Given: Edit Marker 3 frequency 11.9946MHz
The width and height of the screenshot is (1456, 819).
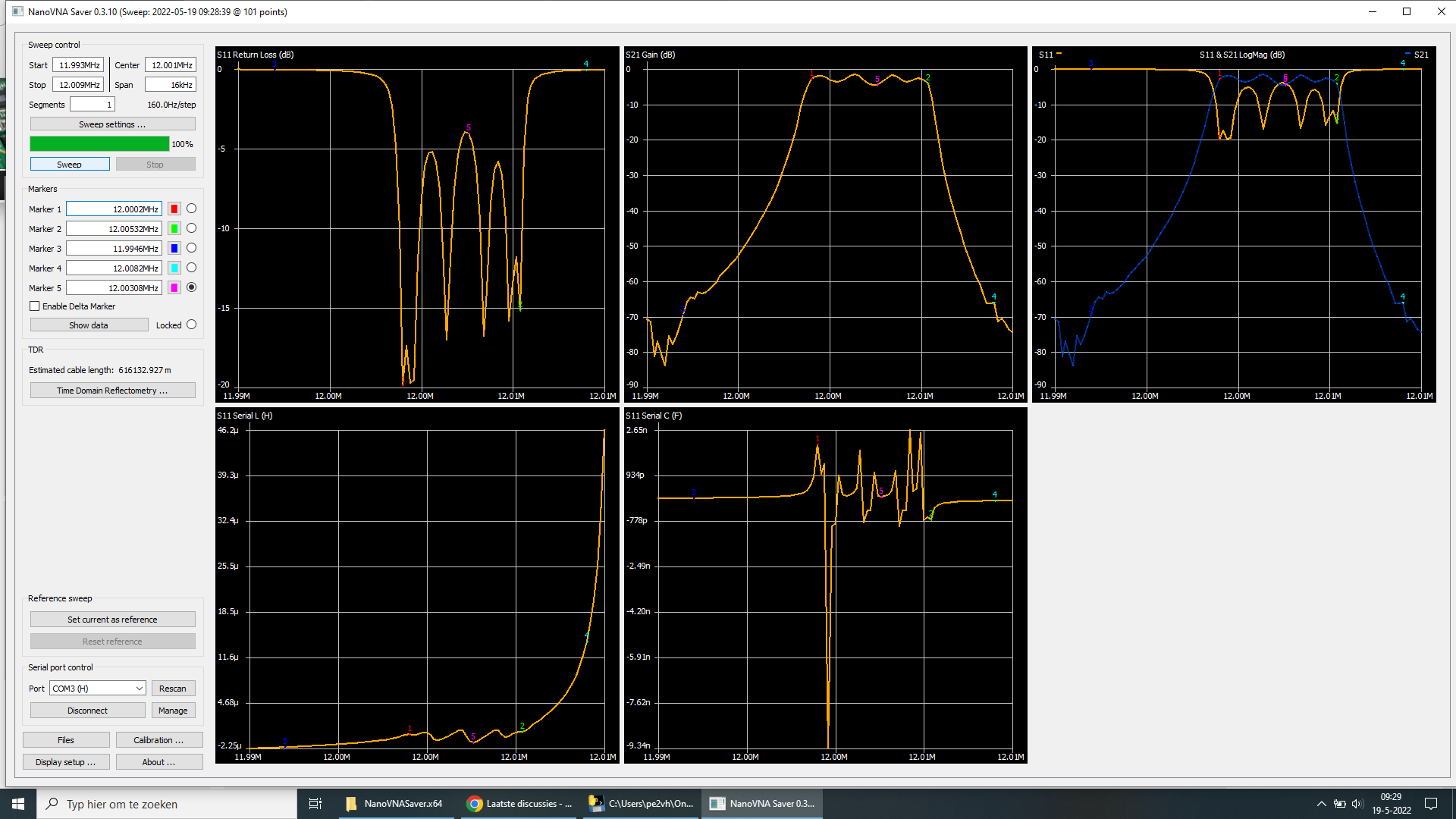Looking at the screenshot, I should 114,248.
